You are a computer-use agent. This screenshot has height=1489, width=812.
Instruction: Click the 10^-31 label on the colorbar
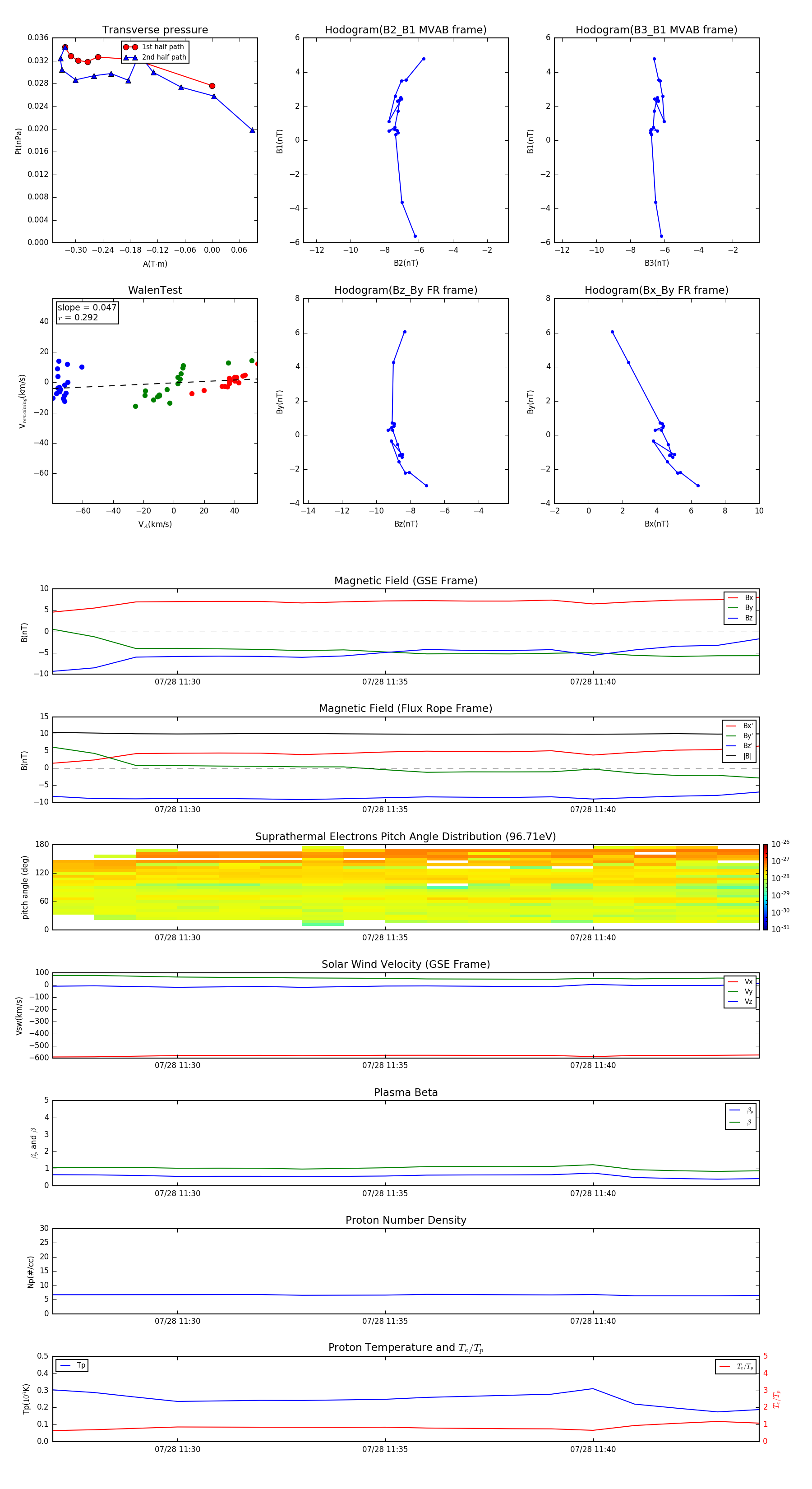pos(780,929)
